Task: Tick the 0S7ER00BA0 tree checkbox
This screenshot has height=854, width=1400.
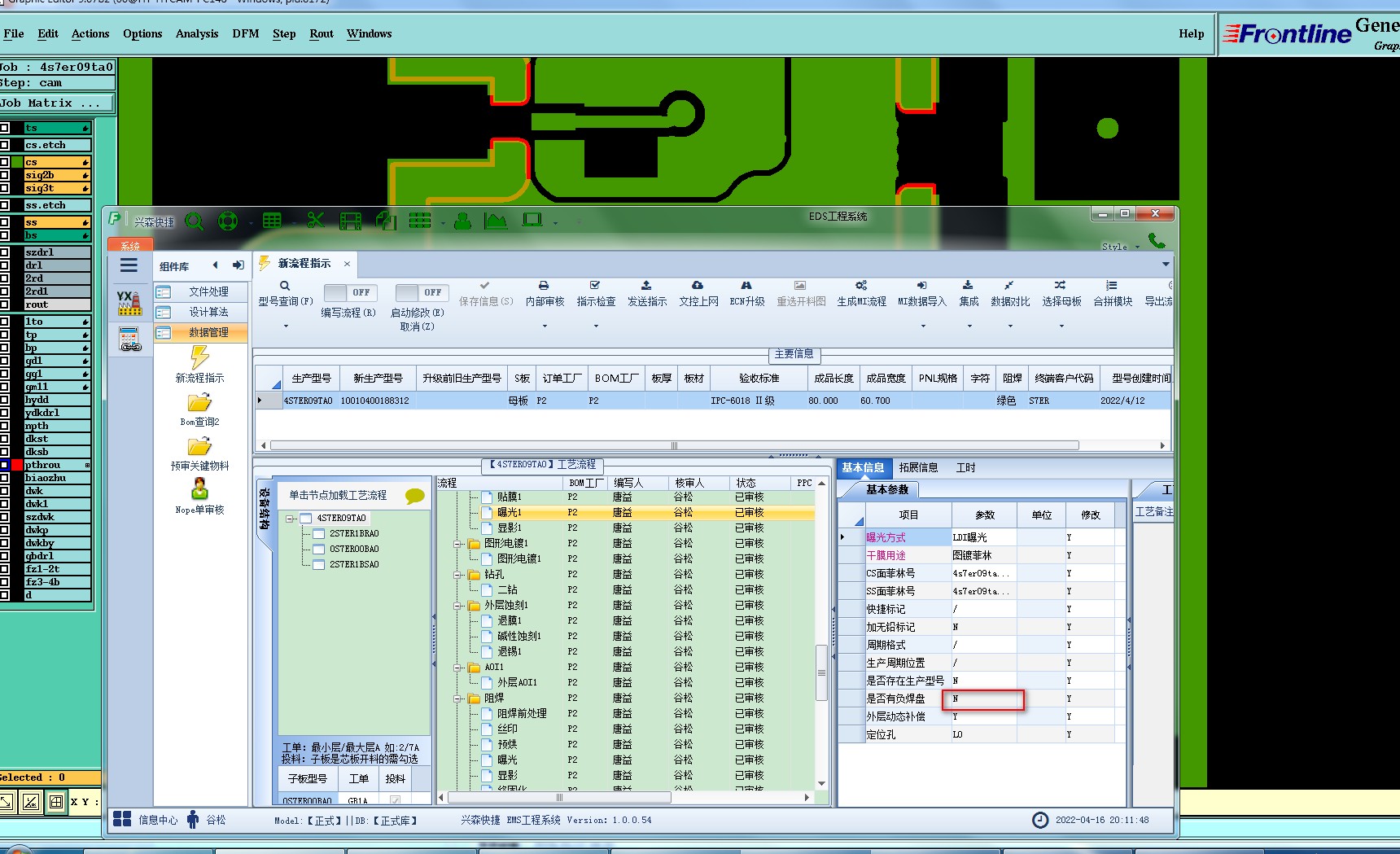Action: [x=319, y=550]
